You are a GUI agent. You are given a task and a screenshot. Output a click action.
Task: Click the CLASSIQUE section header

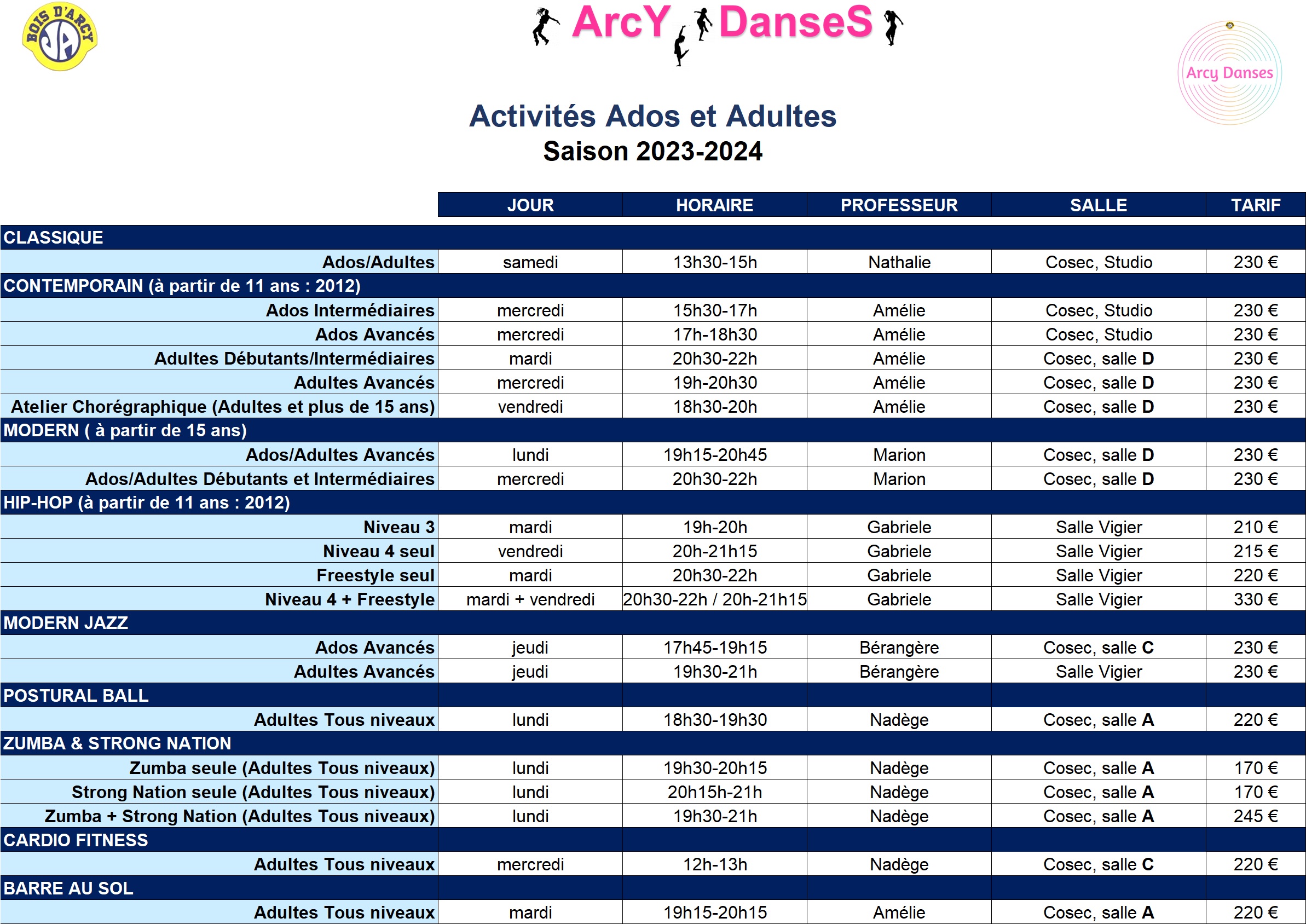point(653,237)
